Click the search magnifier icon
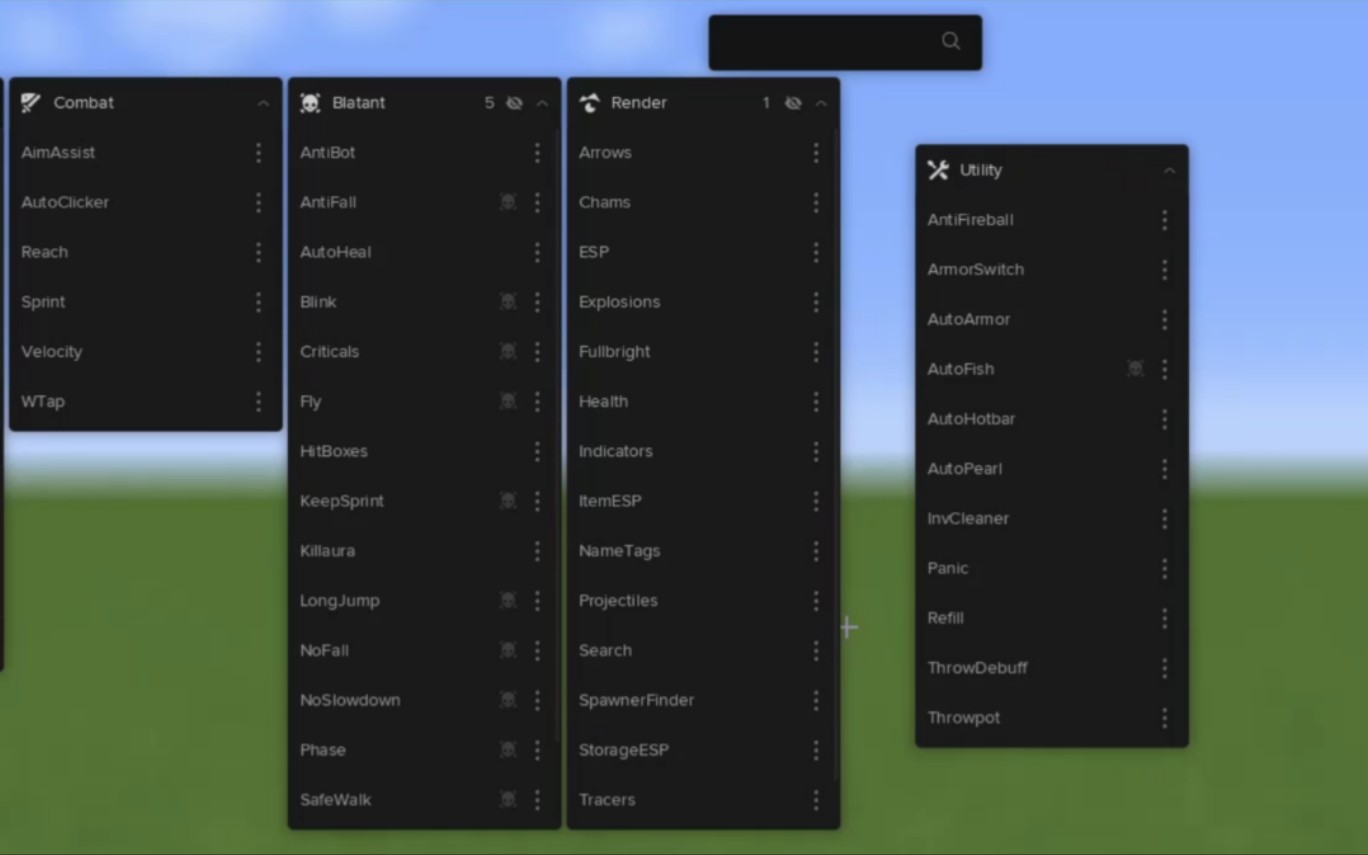Image resolution: width=1368 pixels, height=855 pixels. (950, 41)
